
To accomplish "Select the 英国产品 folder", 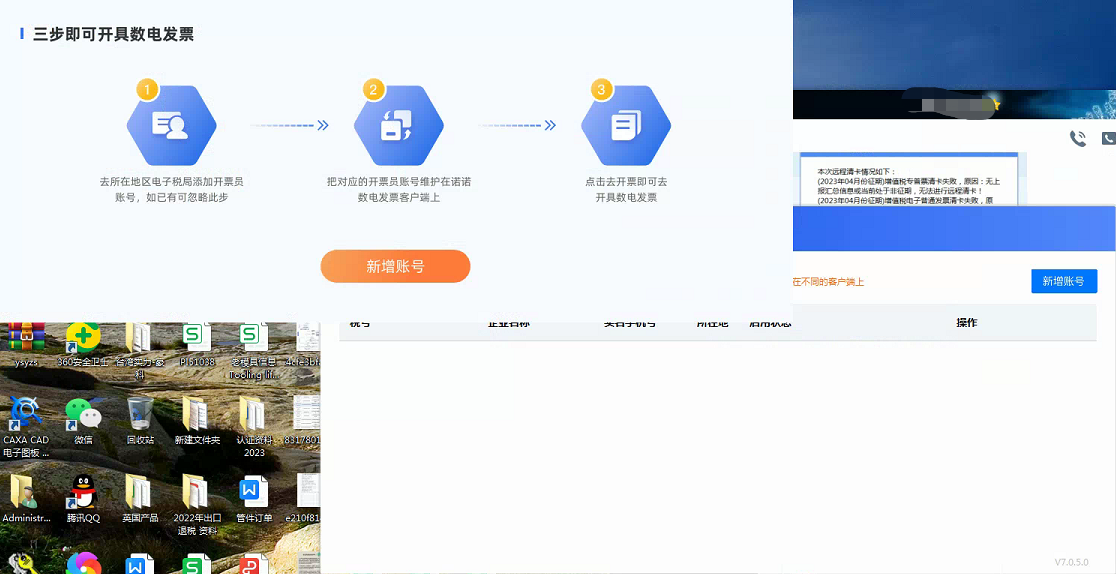I will 140,493.
